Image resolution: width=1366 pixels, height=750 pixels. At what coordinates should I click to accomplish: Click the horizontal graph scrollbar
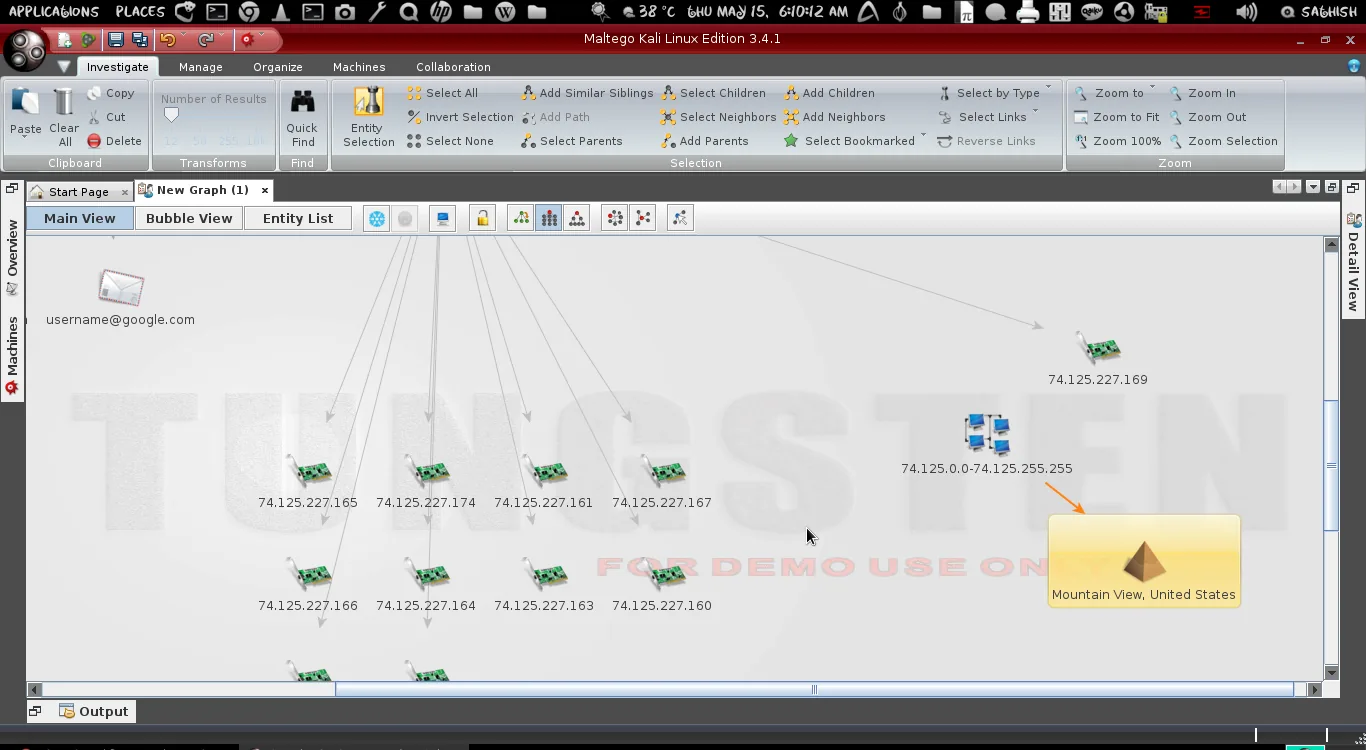pyautogui.click(x=814, y=689)
